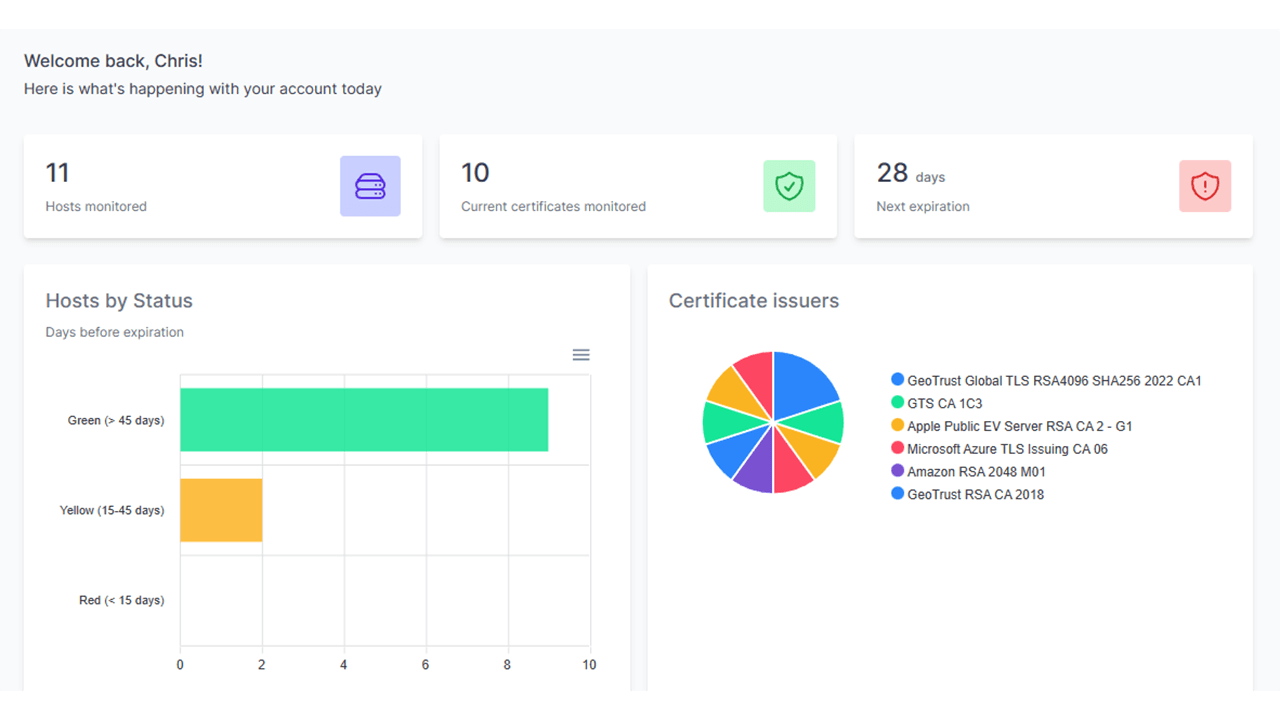
Task: Click legend text GTS CA 1C3
Action: 945,404
